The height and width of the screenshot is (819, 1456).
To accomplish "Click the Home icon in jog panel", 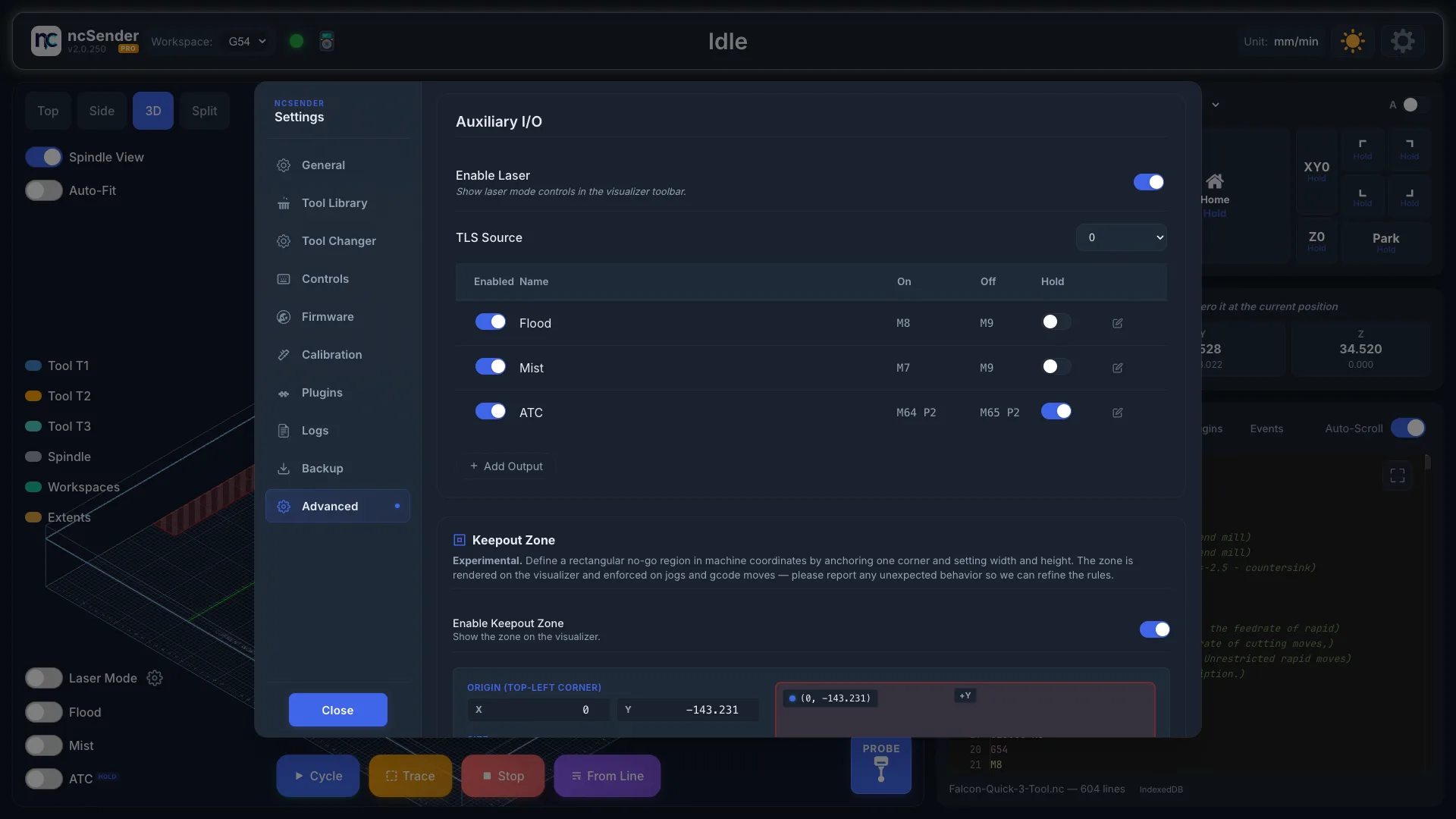I will click(x=1215, y=181).
